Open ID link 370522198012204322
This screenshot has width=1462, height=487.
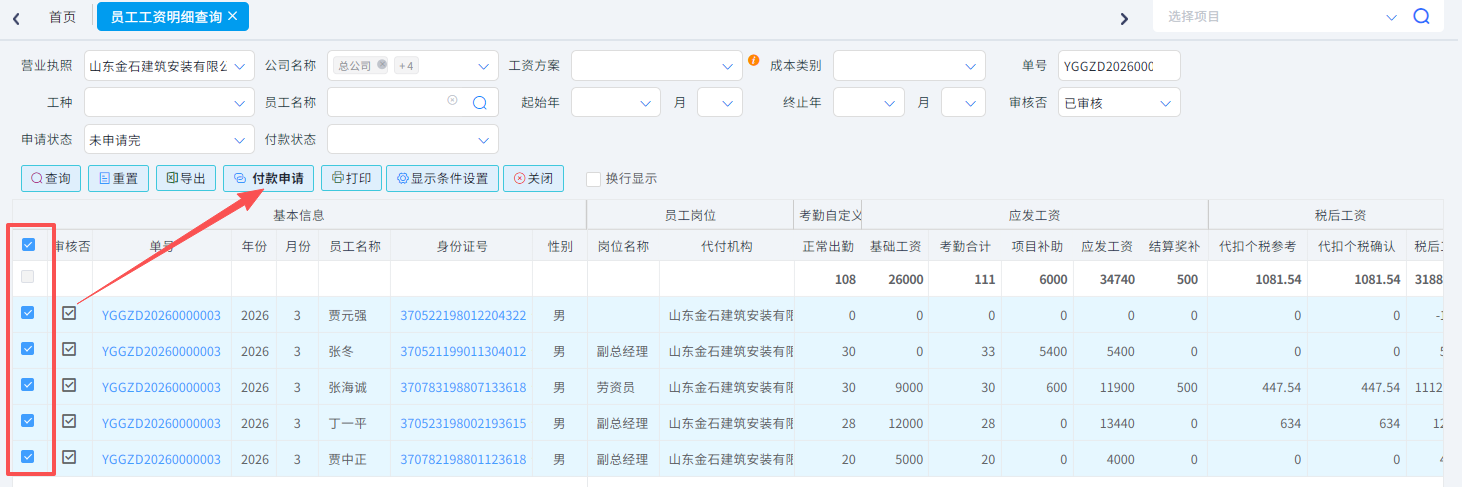pyautogui.click(x=463, y=315)
